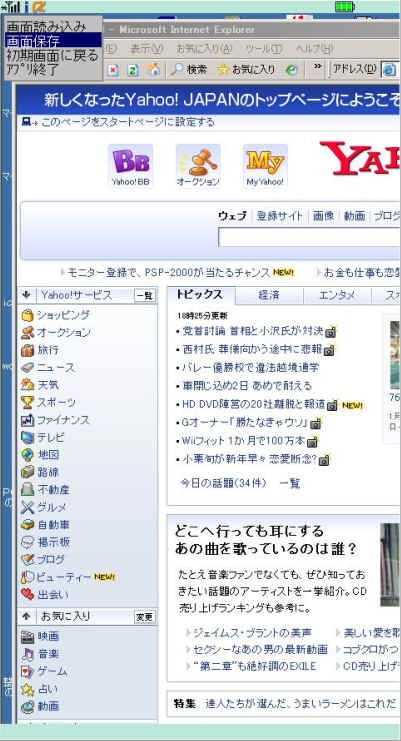This screenshot has width=401, height=741.
Task: Open the ジェイムス・ブラントの美声 link
Action: tap(252, 632)
